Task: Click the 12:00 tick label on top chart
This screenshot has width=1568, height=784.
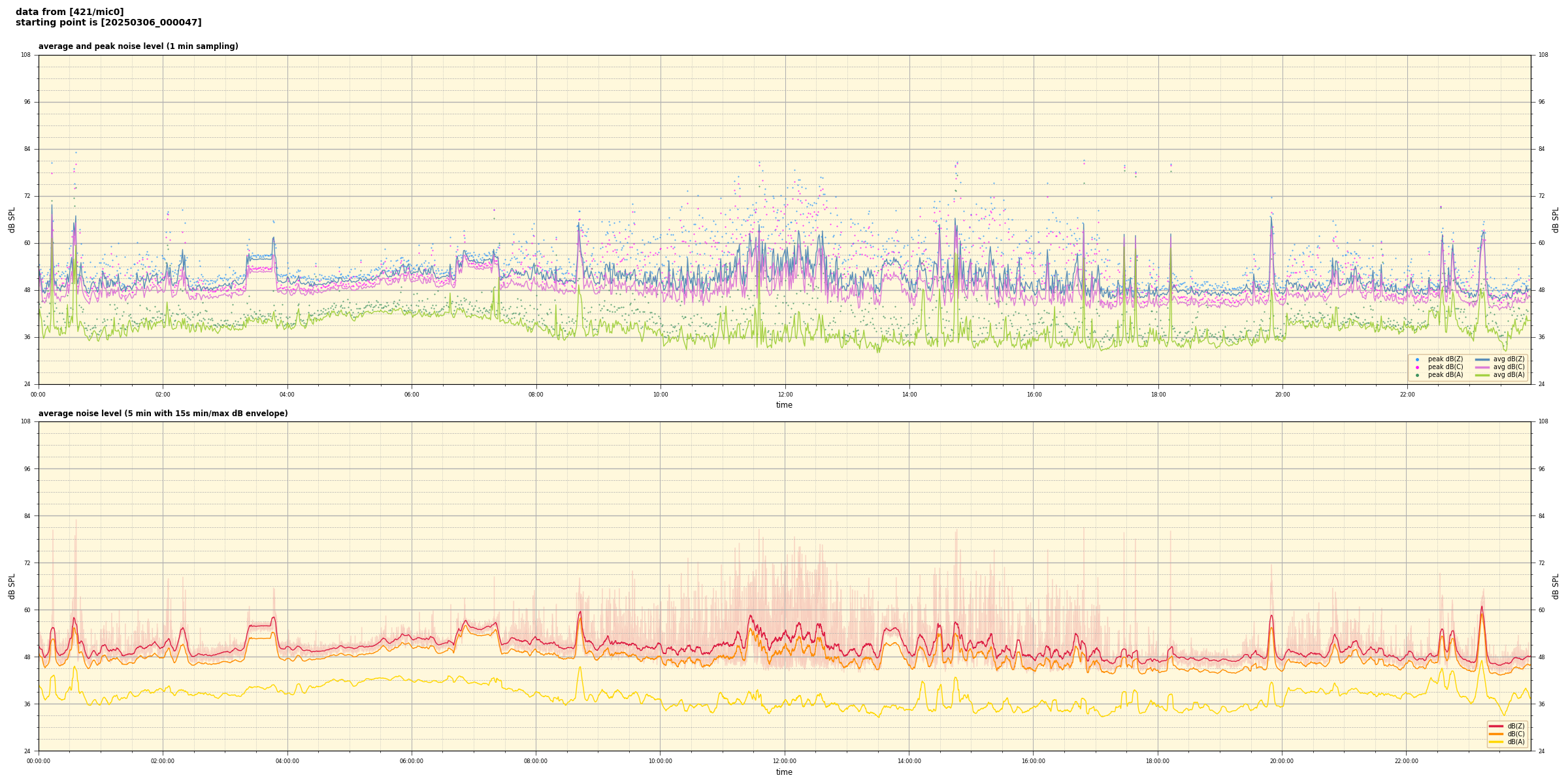Action: [x=785, y=395]
